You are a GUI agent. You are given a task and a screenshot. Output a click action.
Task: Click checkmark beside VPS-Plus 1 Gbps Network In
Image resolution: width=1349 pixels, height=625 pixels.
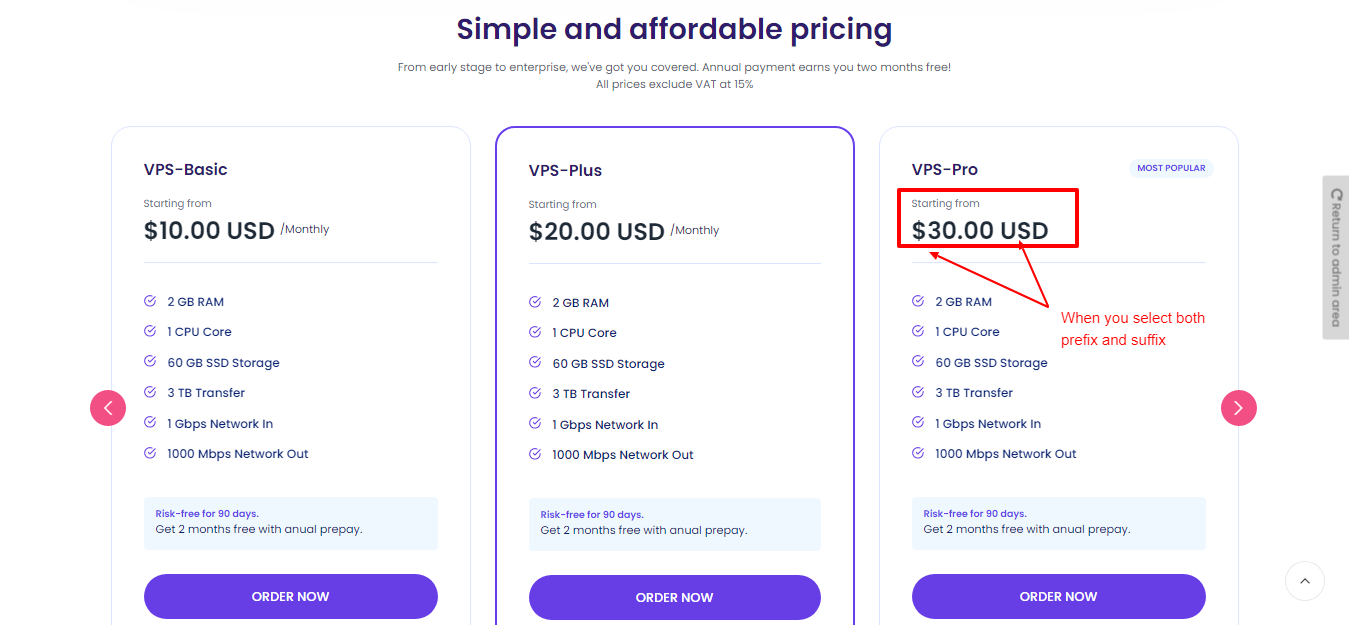click(x=535, y=424)
